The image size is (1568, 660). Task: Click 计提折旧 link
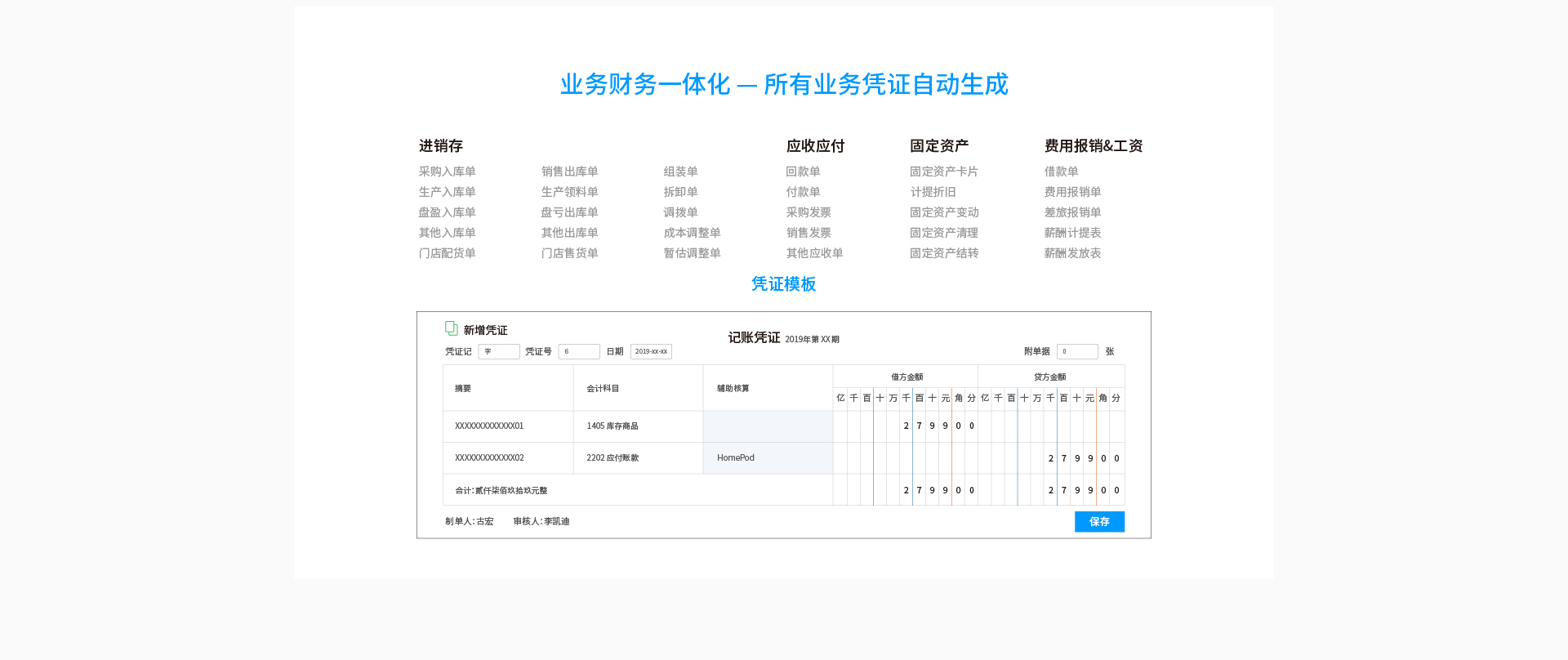933,192
